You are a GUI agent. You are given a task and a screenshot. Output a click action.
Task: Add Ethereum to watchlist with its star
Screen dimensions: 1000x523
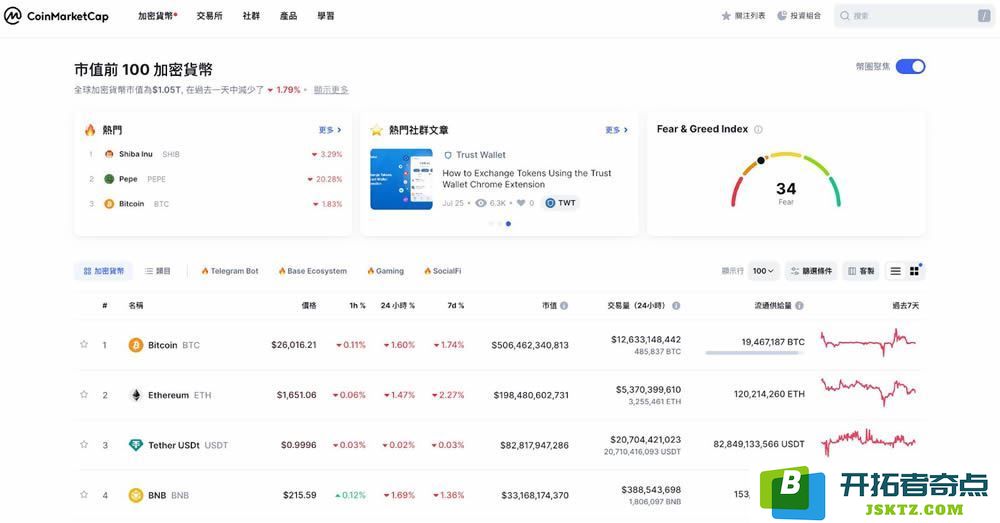tap(84, 394)
